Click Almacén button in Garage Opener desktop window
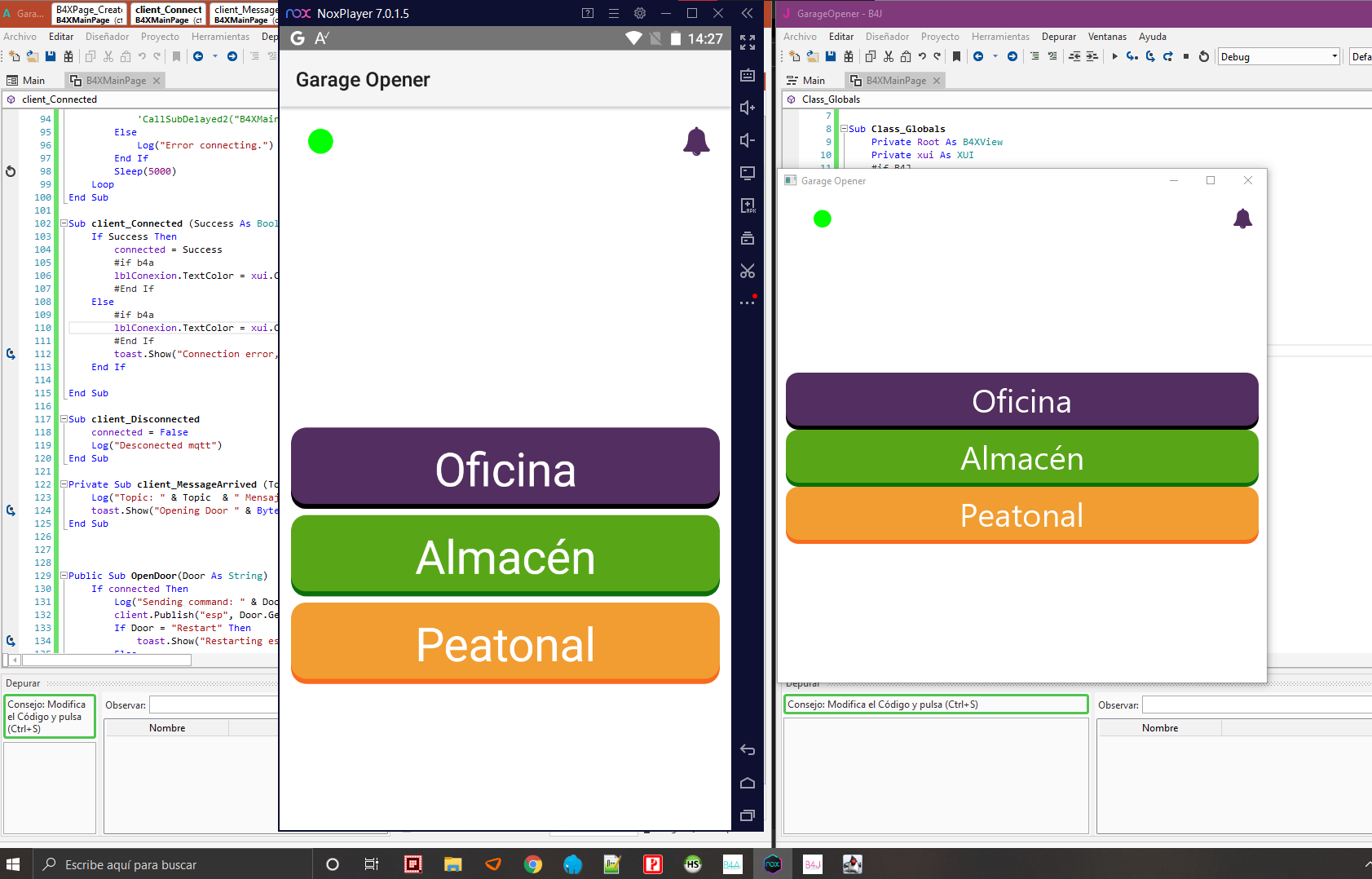This screenshot has width=1372, height=879. tap(1022, 457)
